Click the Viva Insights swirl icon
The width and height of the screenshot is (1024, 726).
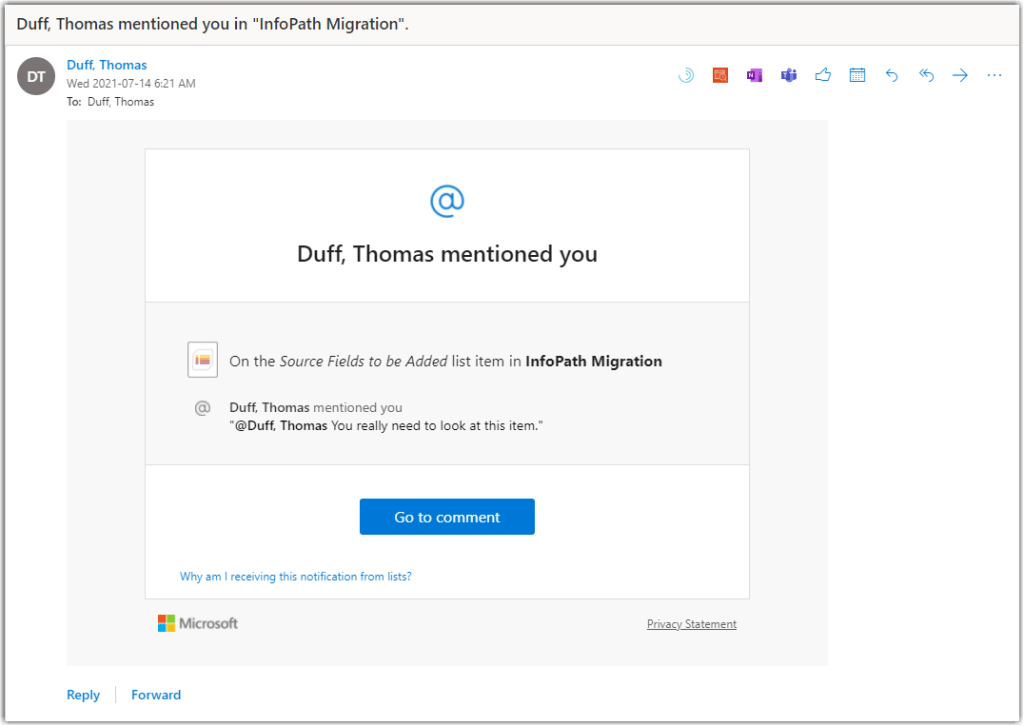(686, 75)
